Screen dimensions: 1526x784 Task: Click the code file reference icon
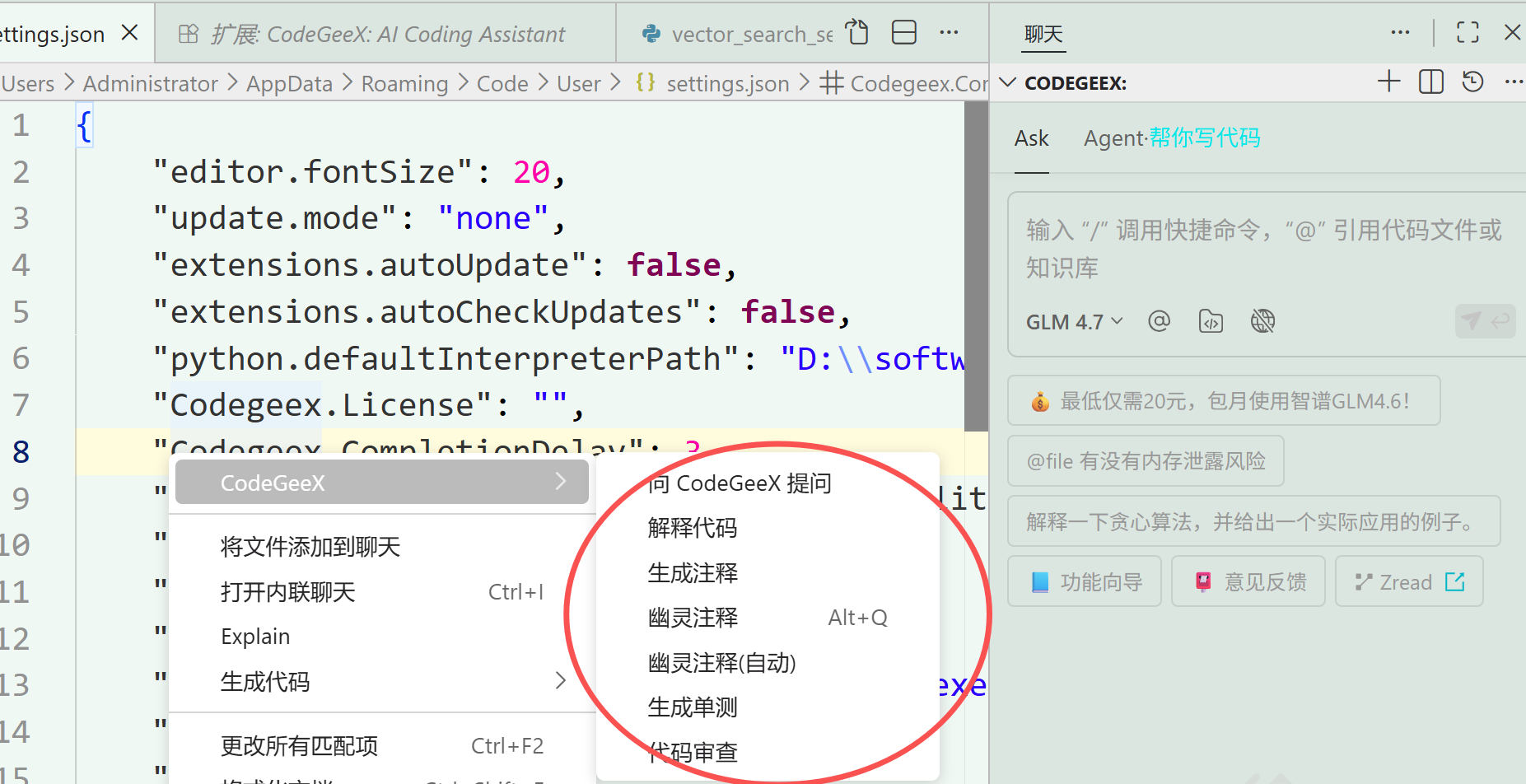click(1211, 321)
